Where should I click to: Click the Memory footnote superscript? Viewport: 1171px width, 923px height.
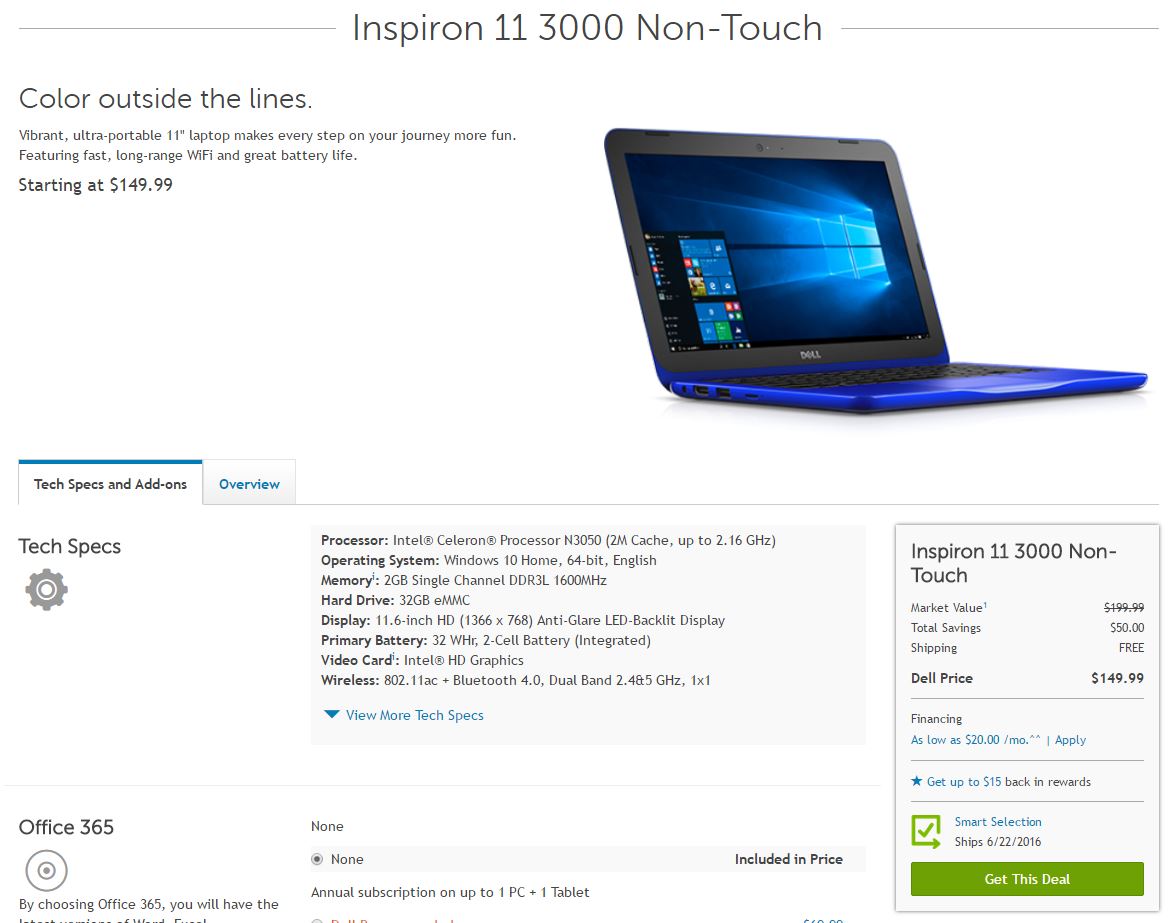[373, 576]
